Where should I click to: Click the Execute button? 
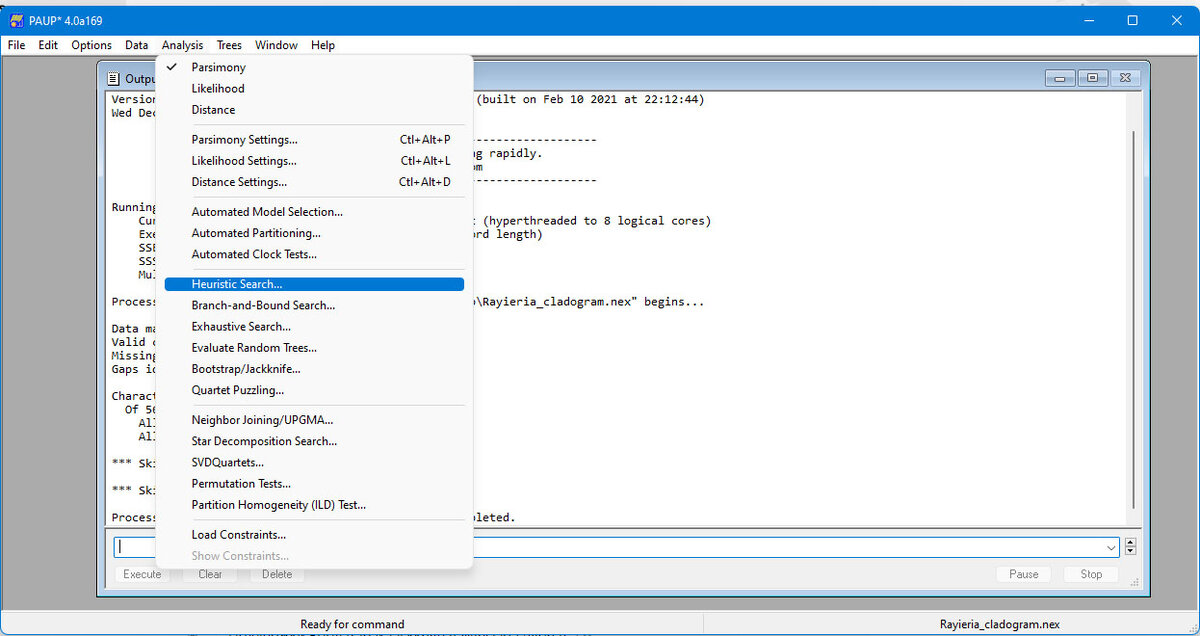[x=142, y=574]
